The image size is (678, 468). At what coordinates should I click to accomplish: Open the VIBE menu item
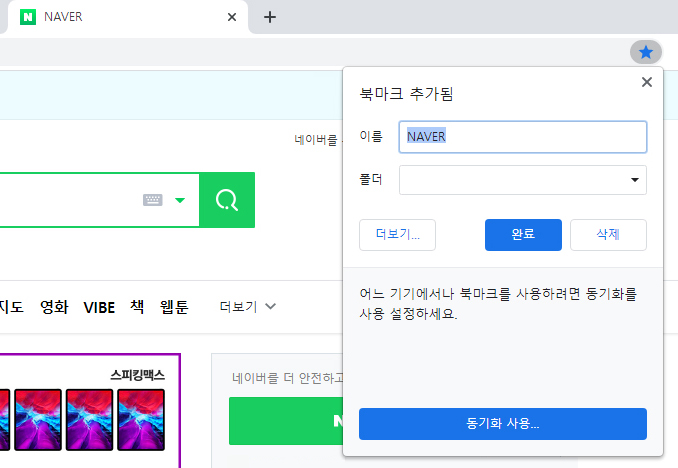pos(99,308)
